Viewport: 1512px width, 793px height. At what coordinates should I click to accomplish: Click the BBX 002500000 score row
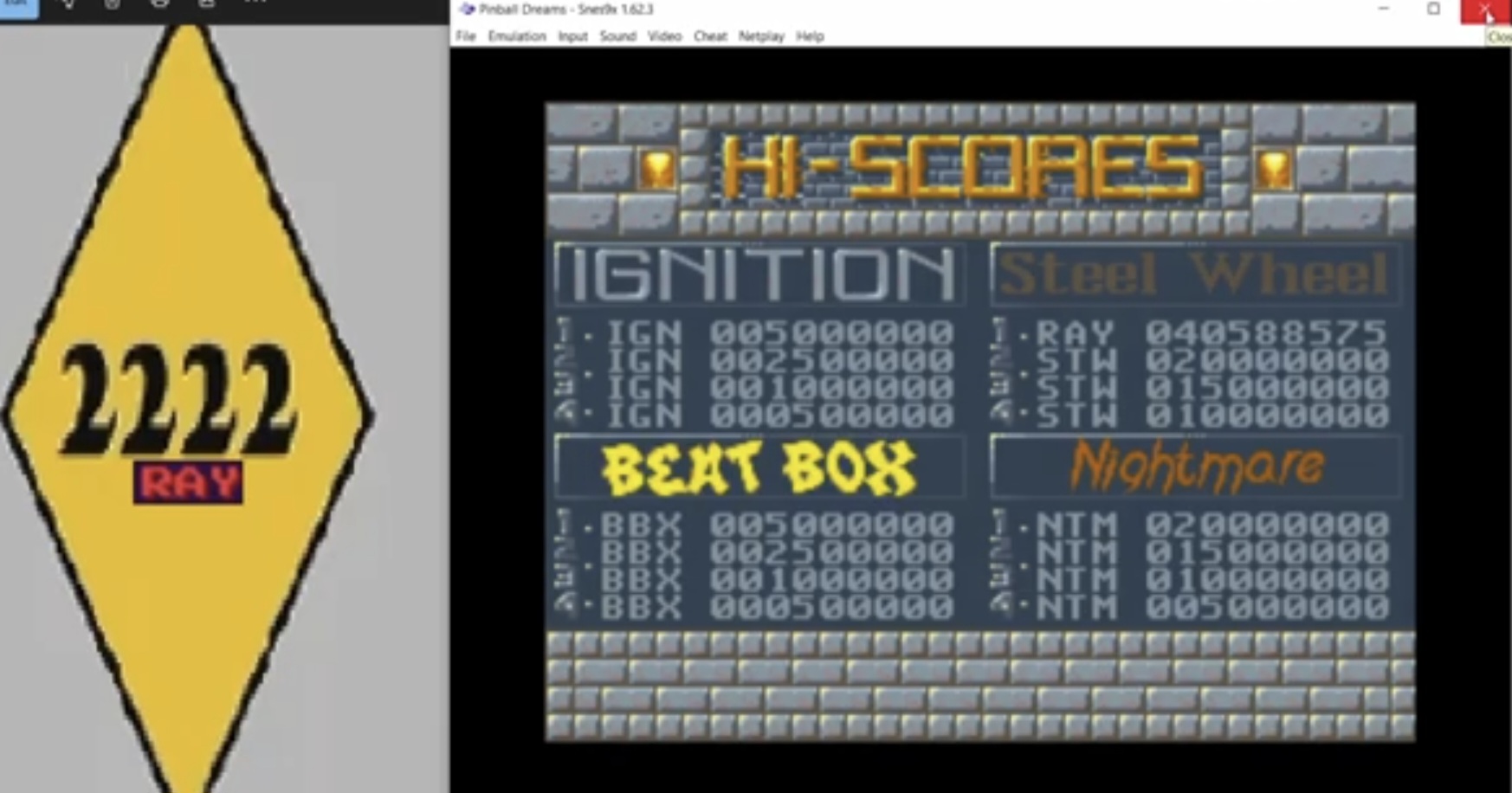tap(755, 552)
